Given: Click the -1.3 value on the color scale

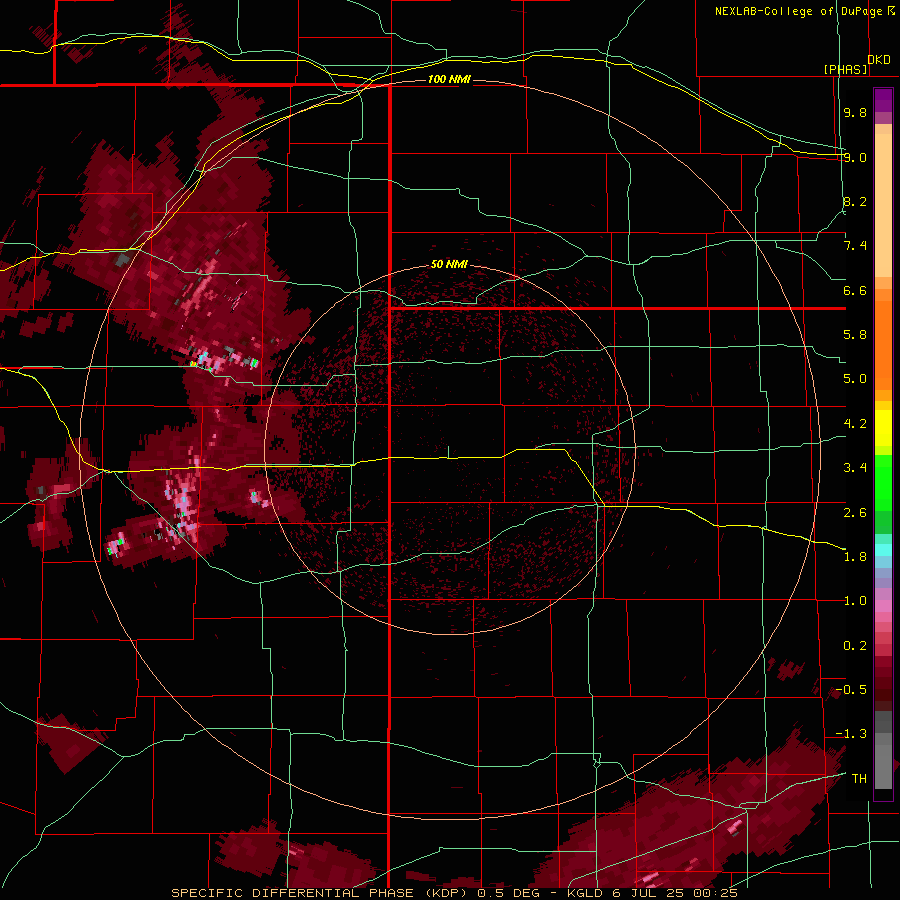Looking at the screenshot, I should click(851, 734).
